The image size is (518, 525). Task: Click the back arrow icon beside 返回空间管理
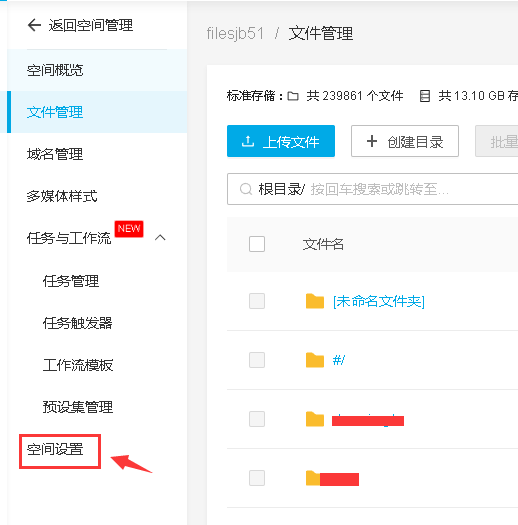click(34, 25)
